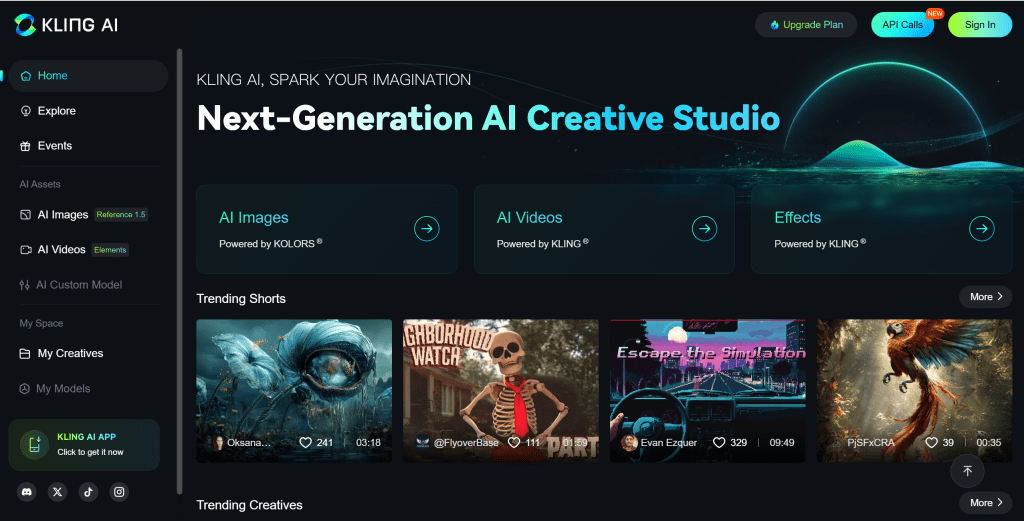Click the NEW badge on API Calls
Viewport: 1024px width, 521px height.
[x=935, y=14]
